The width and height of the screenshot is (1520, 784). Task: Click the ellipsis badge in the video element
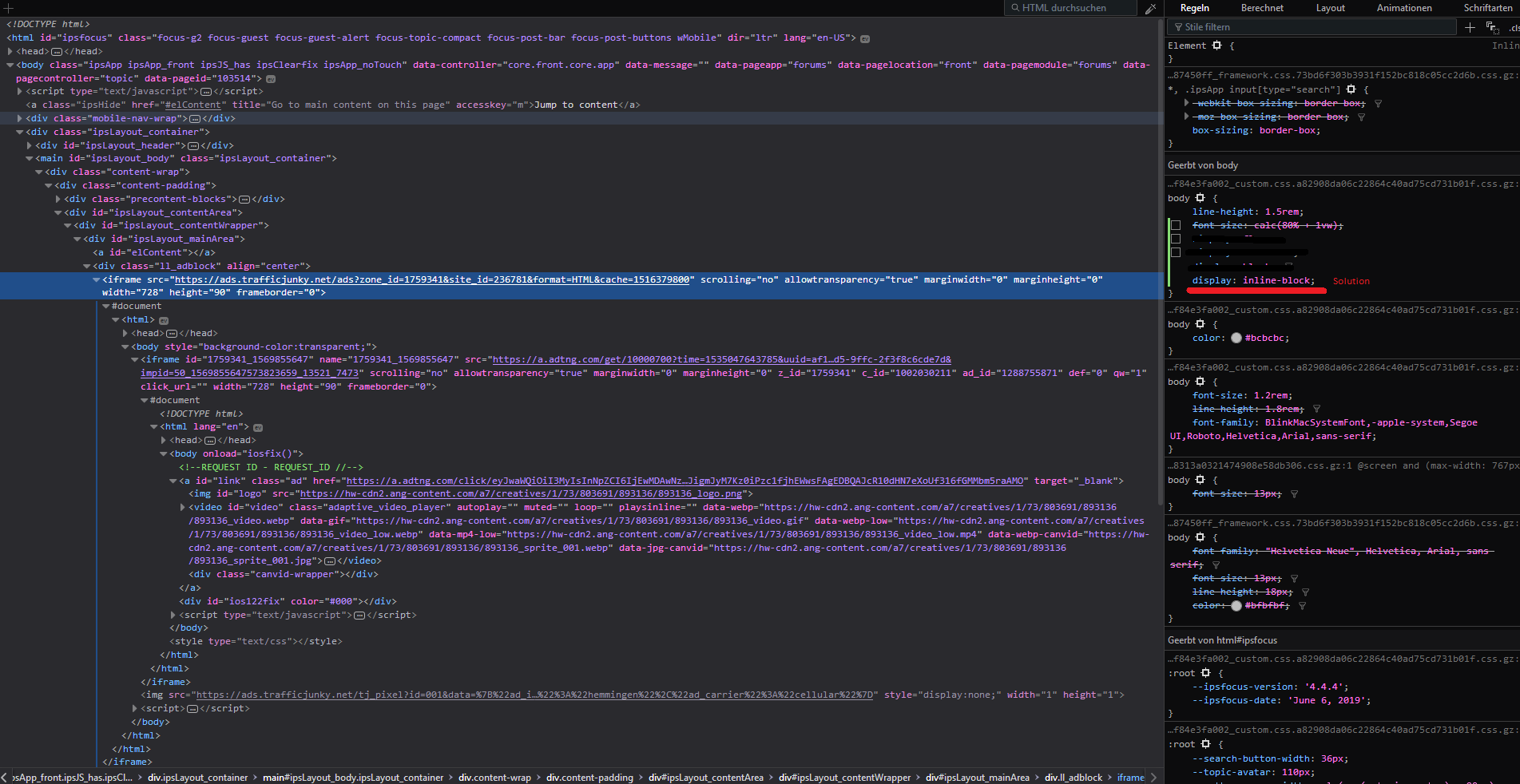[x=329, y=561]
